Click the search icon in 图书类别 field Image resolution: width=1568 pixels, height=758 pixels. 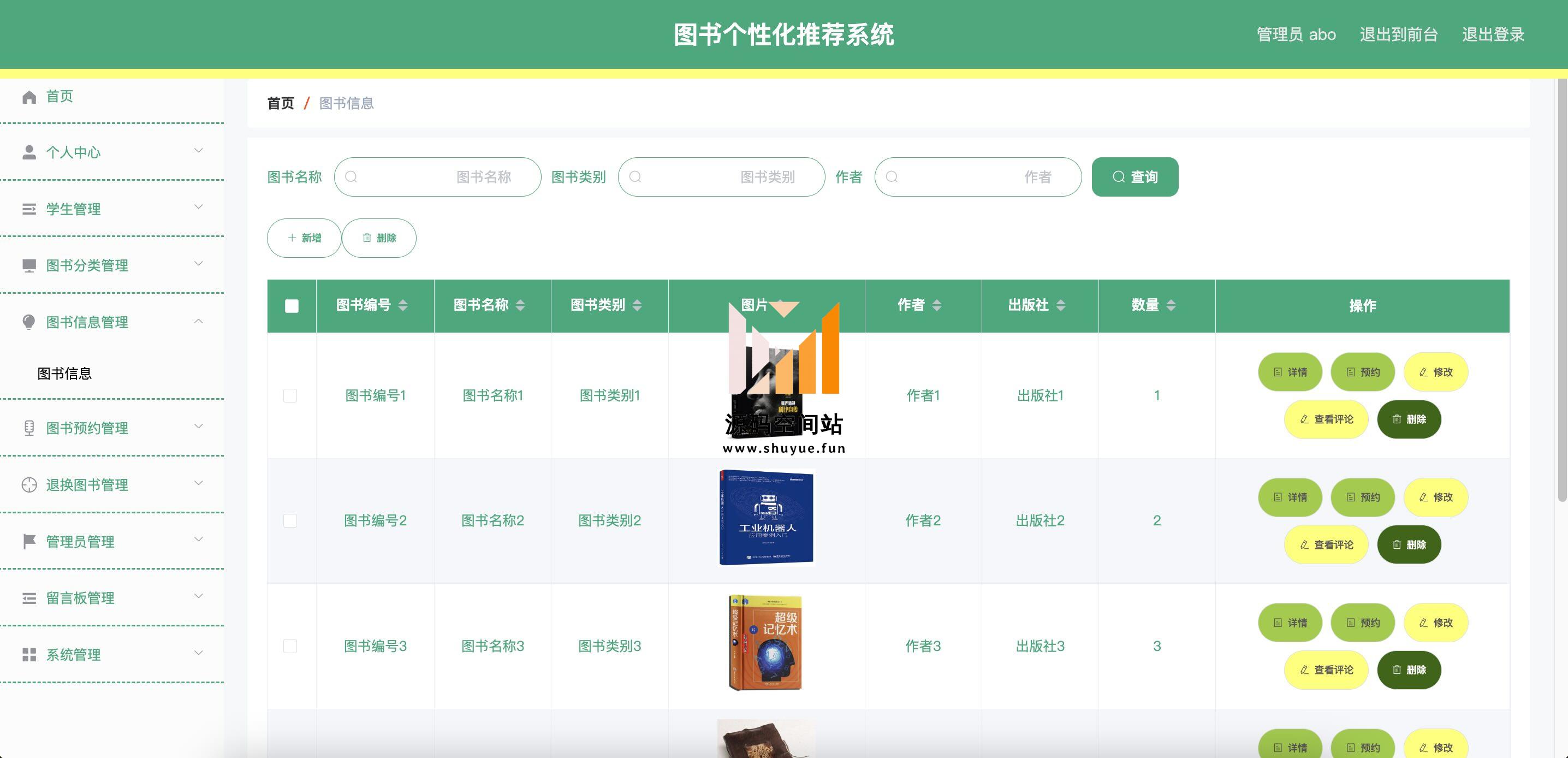pos(635,176)
